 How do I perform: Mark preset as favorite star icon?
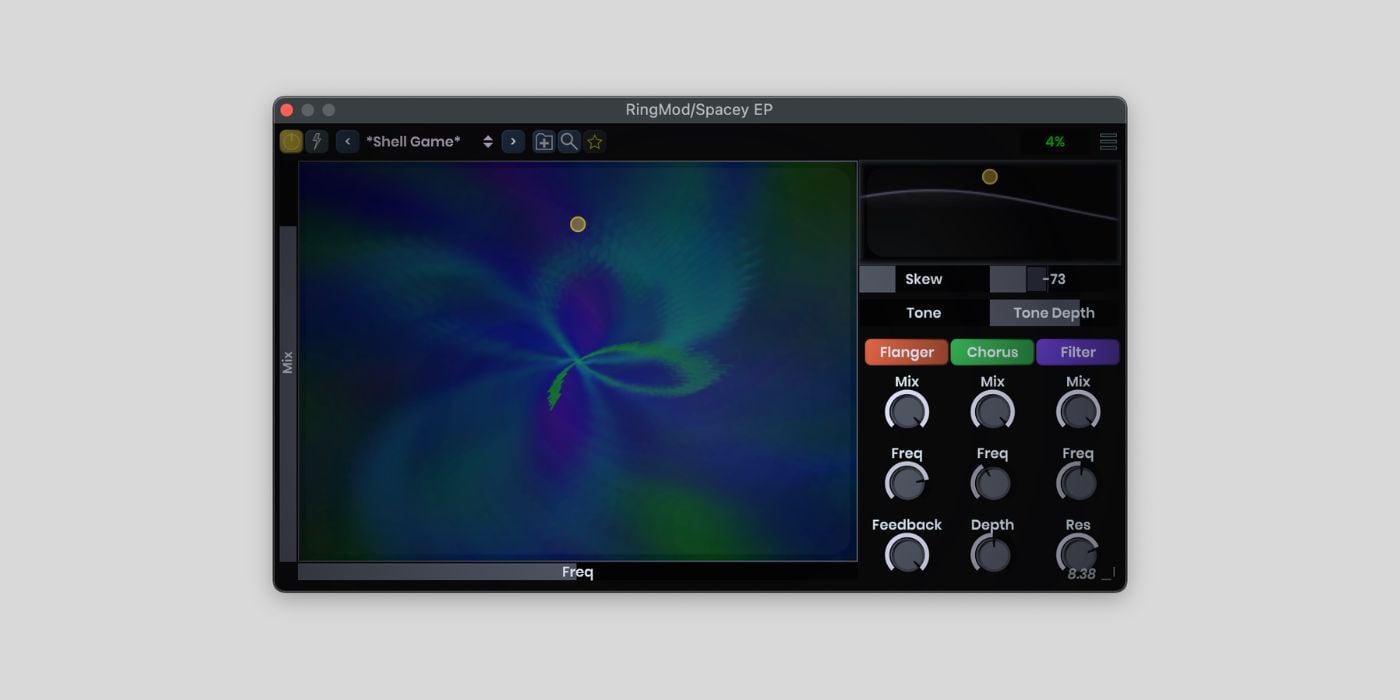tap(595, 141)
